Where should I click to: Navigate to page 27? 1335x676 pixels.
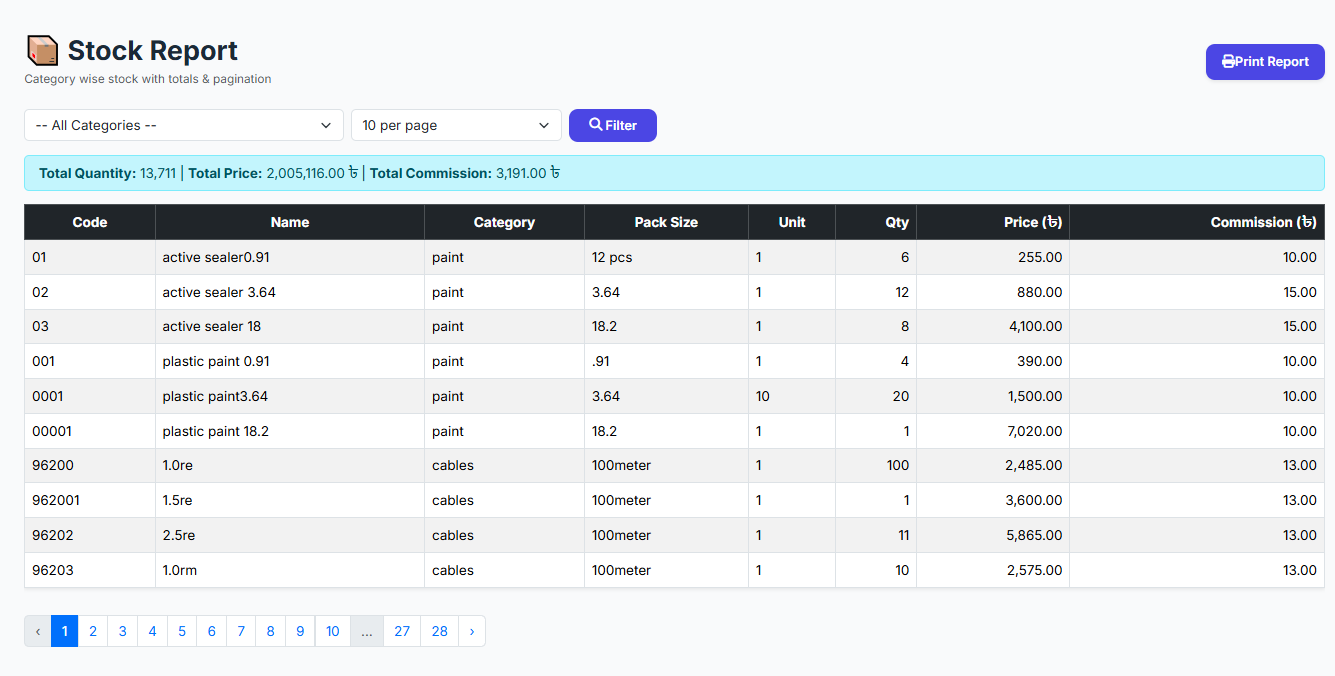[402, 631]
